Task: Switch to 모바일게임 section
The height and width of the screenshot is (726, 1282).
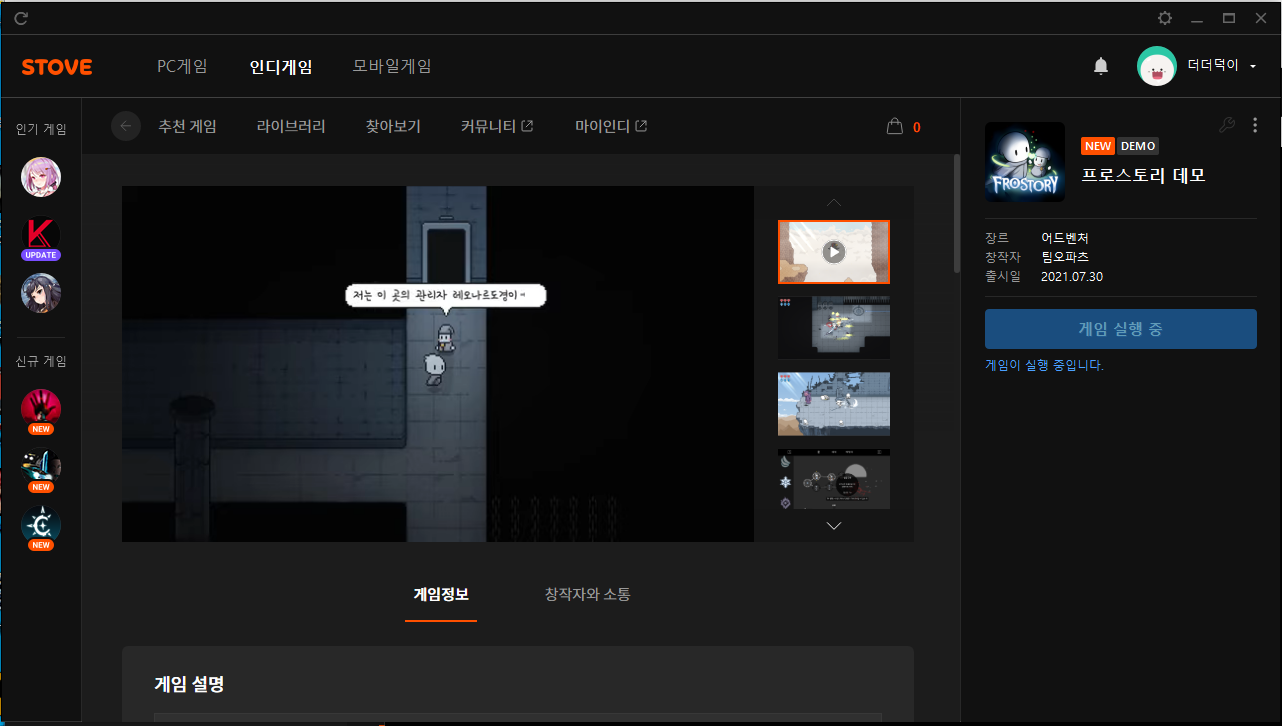Action: click(392, 66)
